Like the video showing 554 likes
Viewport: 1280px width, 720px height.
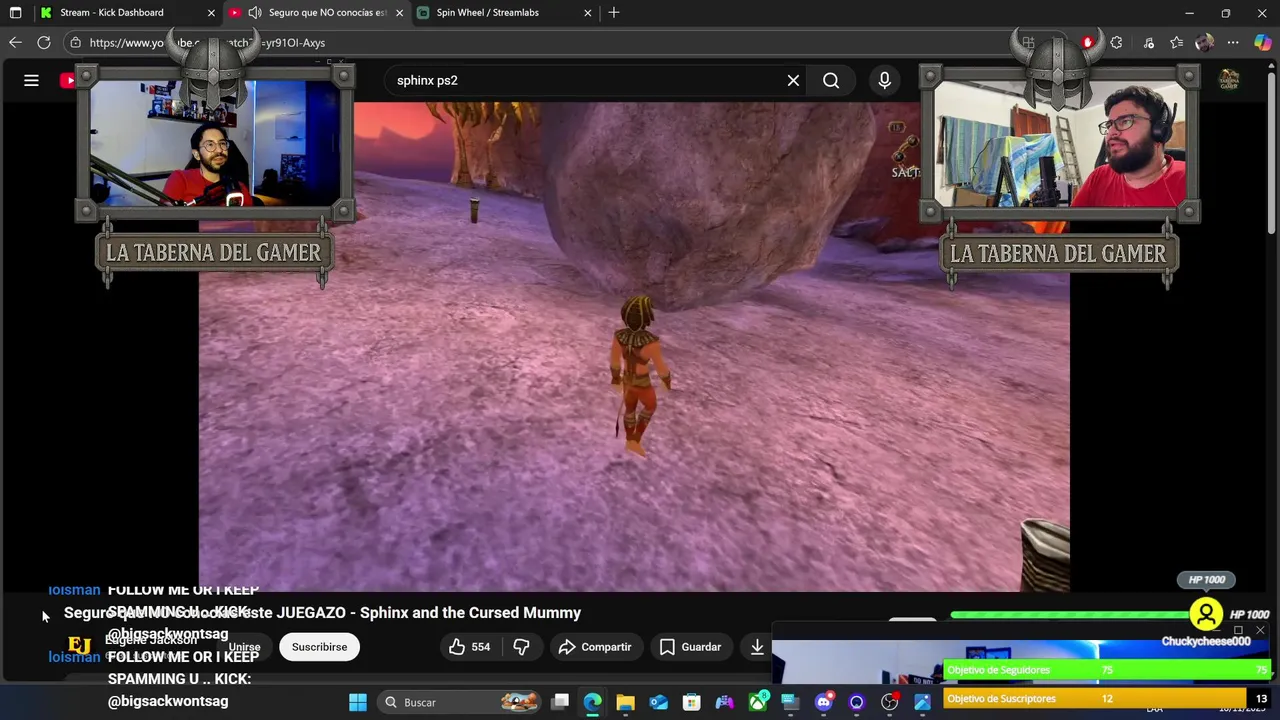(x=469, y=647)
